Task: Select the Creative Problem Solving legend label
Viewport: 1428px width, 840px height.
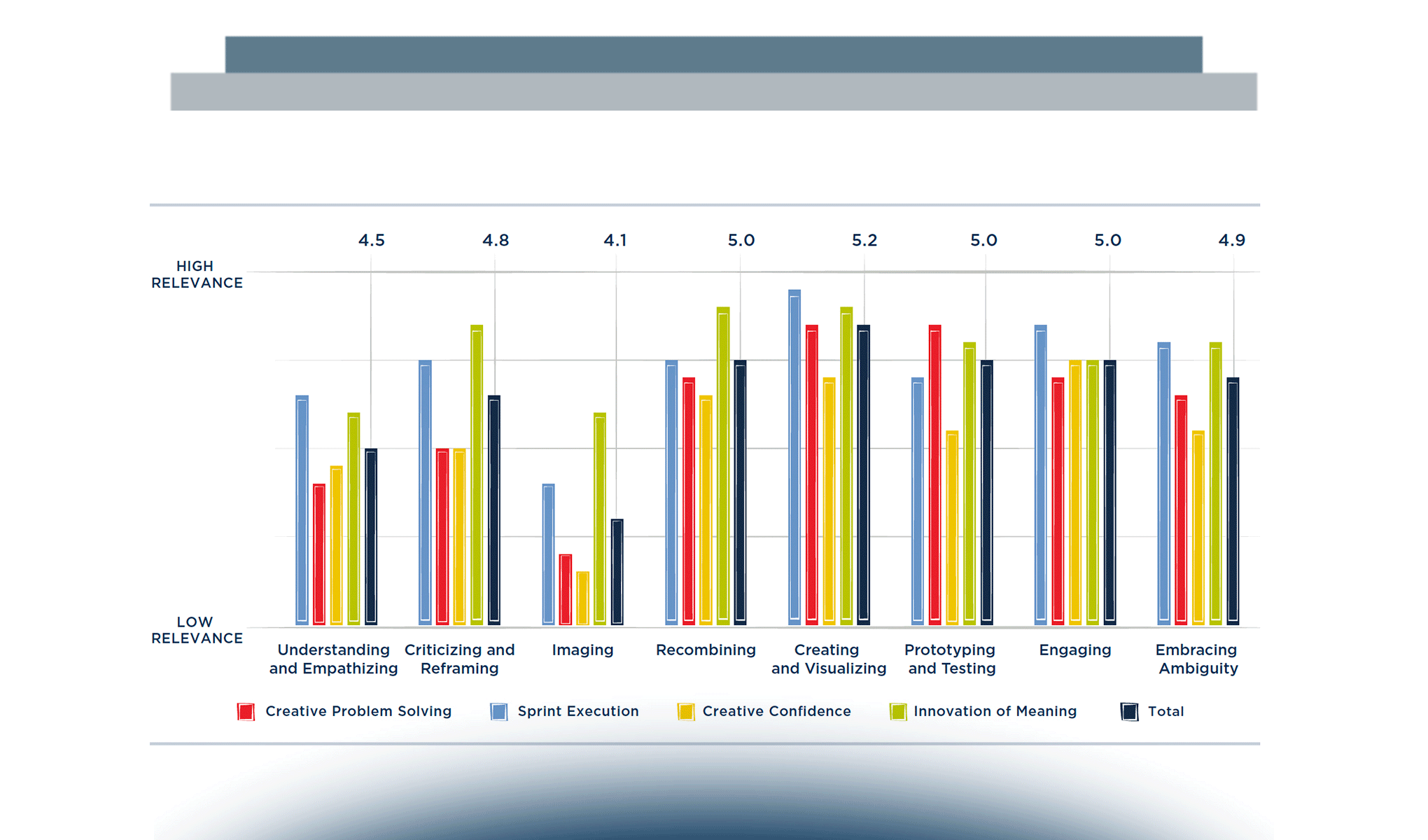Action: tap(358, 711)
